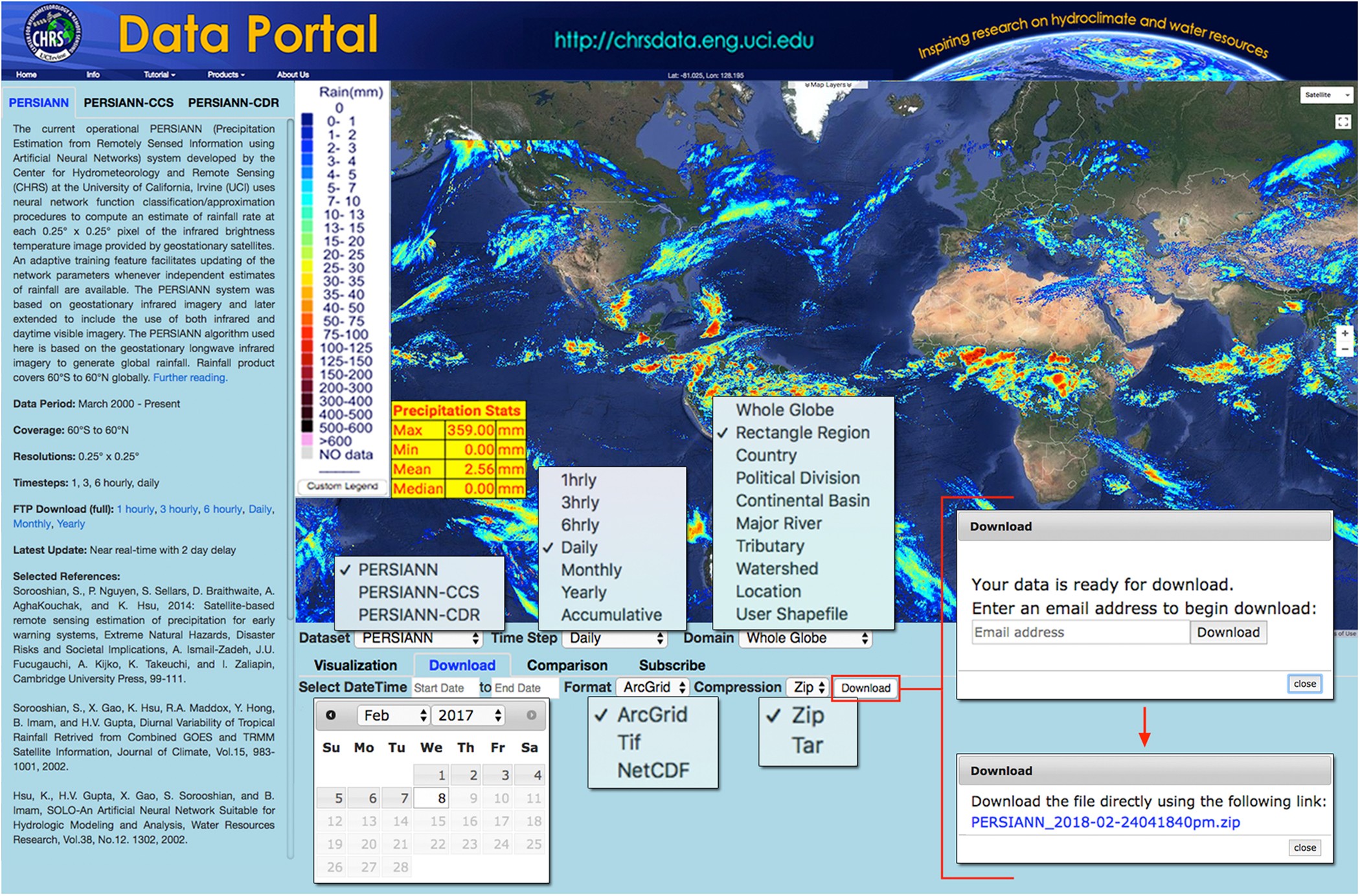Zoom out with the map minus icon

tap(1344, 349)
